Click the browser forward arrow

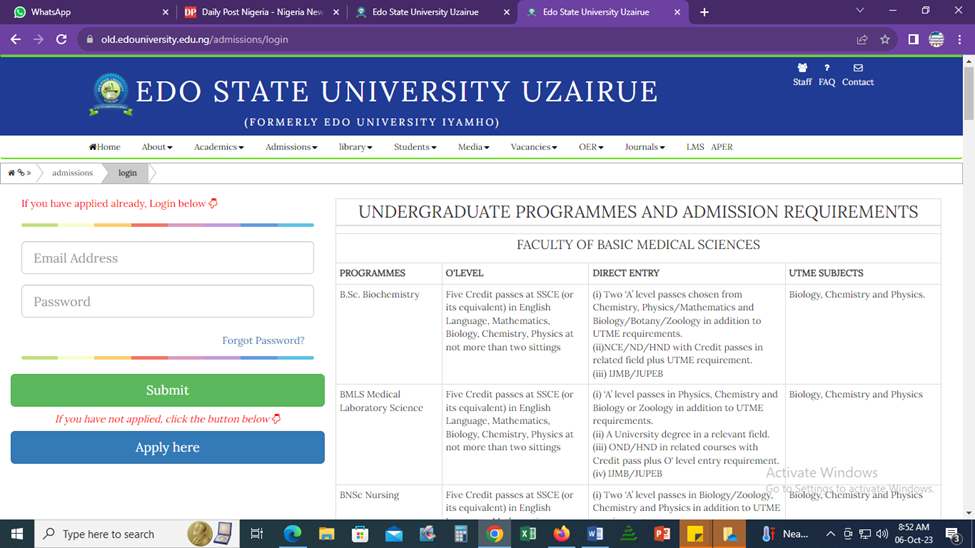pyautogui.click(x=39, y=39)
